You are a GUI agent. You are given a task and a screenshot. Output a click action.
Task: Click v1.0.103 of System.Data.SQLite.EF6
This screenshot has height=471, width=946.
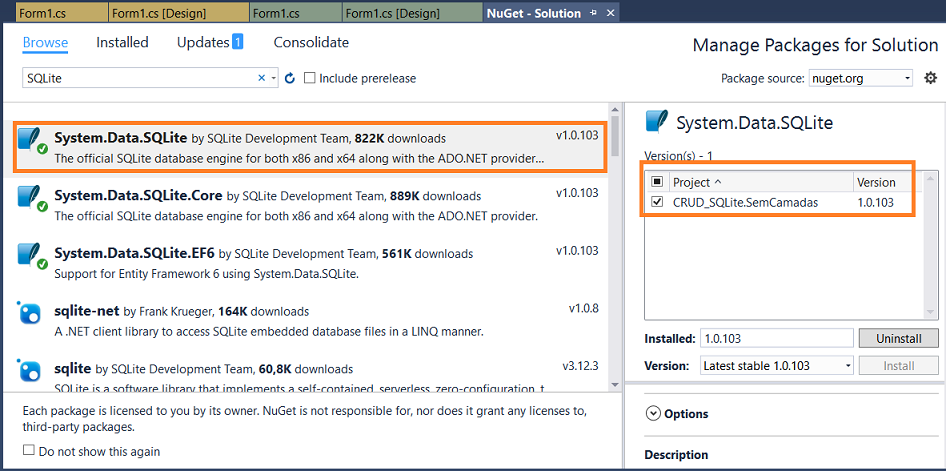pyautogui.click(x=577, y=250)
